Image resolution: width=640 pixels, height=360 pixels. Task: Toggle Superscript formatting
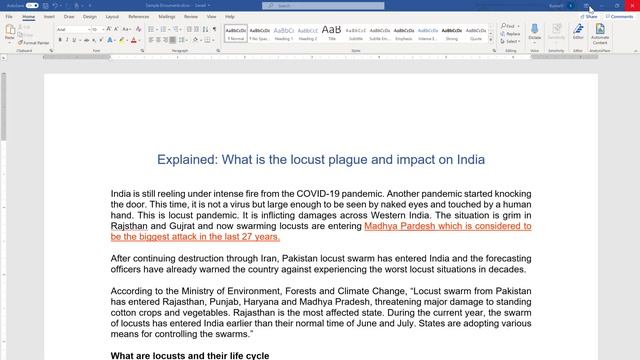pos(101,40)
